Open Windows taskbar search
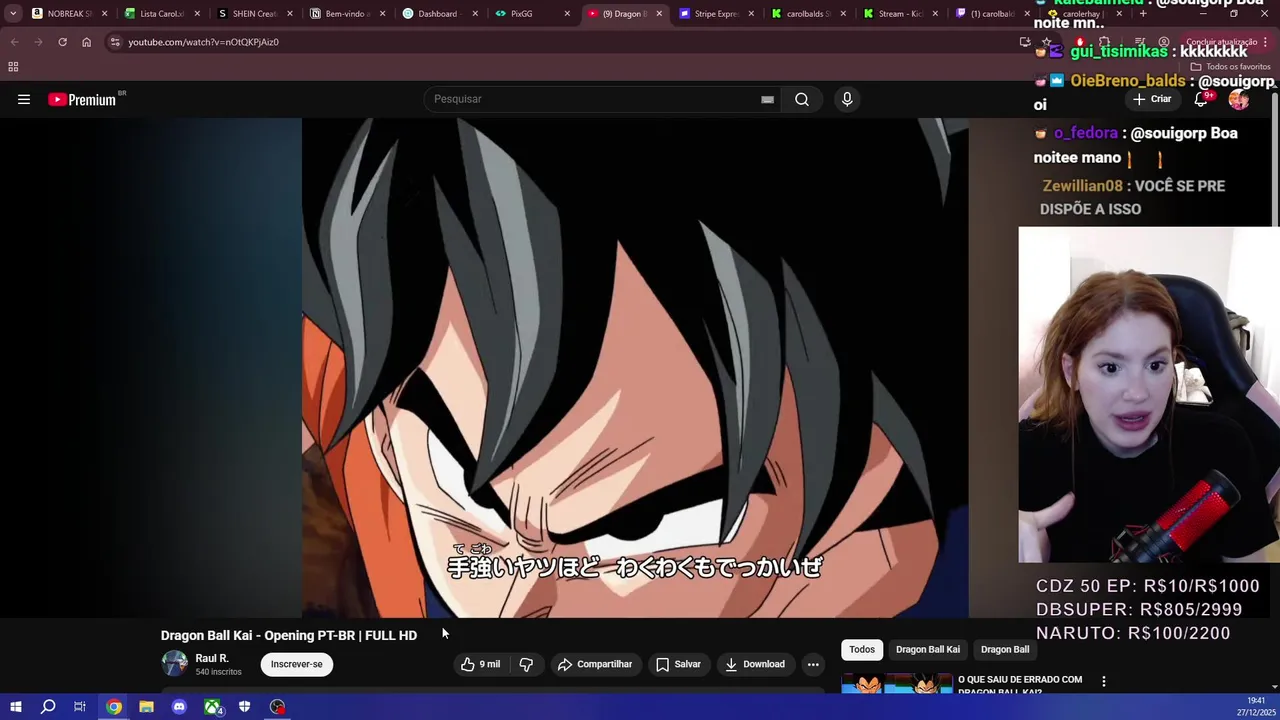 (x=48, y=707)
